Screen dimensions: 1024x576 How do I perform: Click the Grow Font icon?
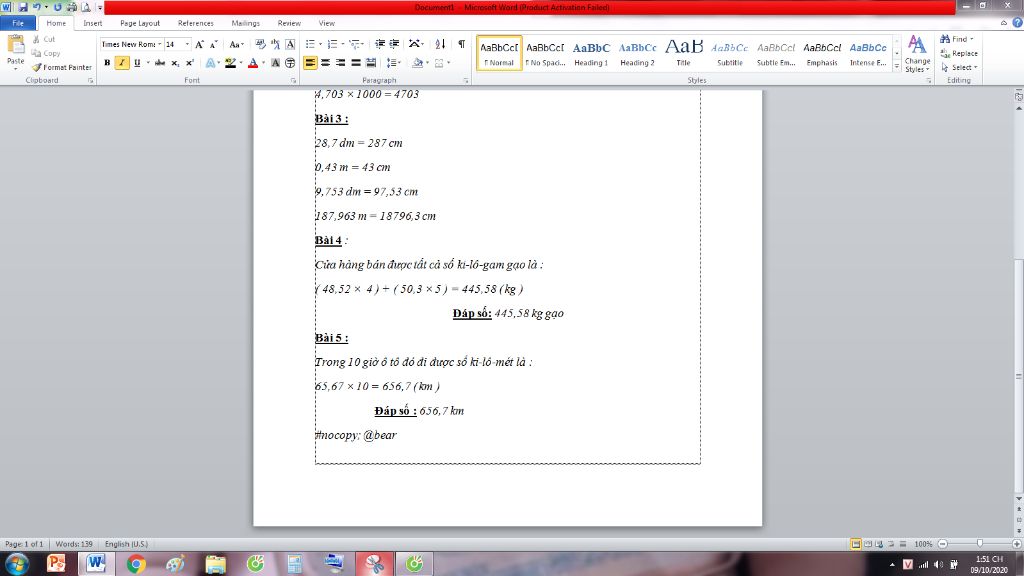pyautogui.click(x=200, y=44)
